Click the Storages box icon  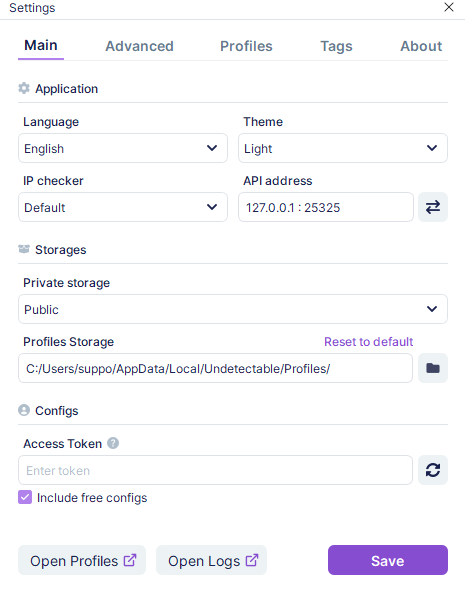click(24, 249)
